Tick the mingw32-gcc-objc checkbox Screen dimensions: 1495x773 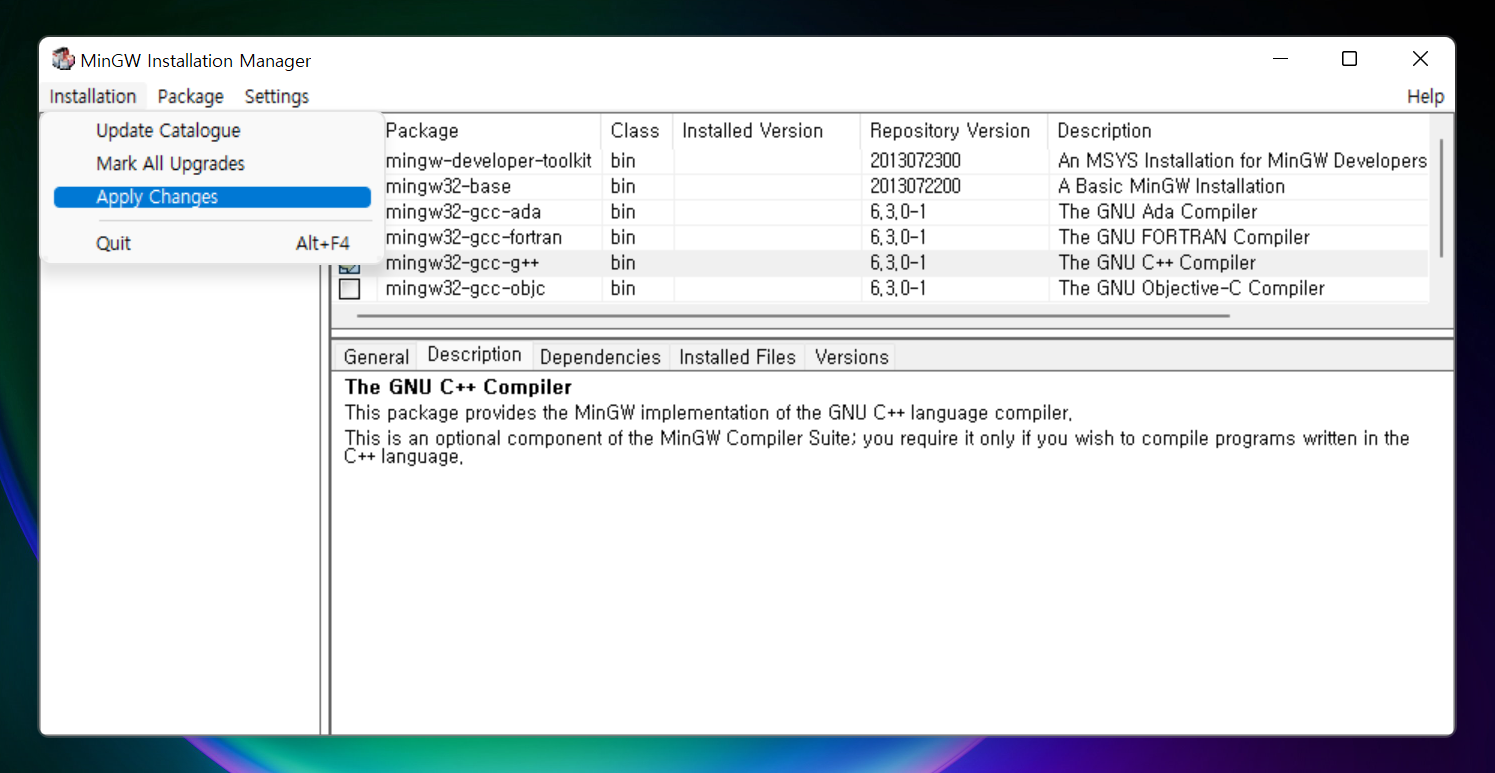pyautogui.click(x=349, y=289)
